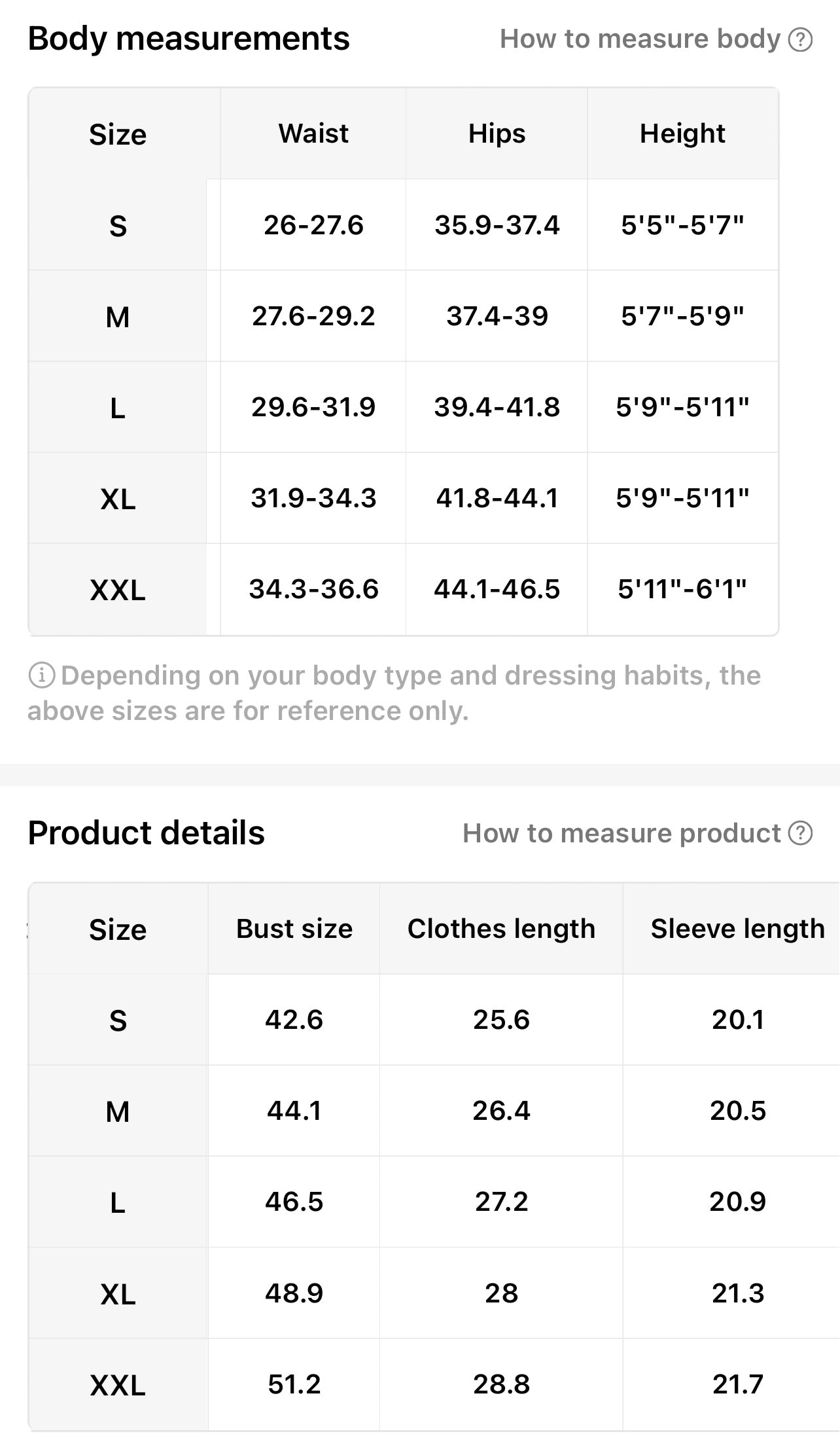The image size is (840, 1436).
Task: Click the 39.4-41.8 hips cell
Action: point(497,407)
